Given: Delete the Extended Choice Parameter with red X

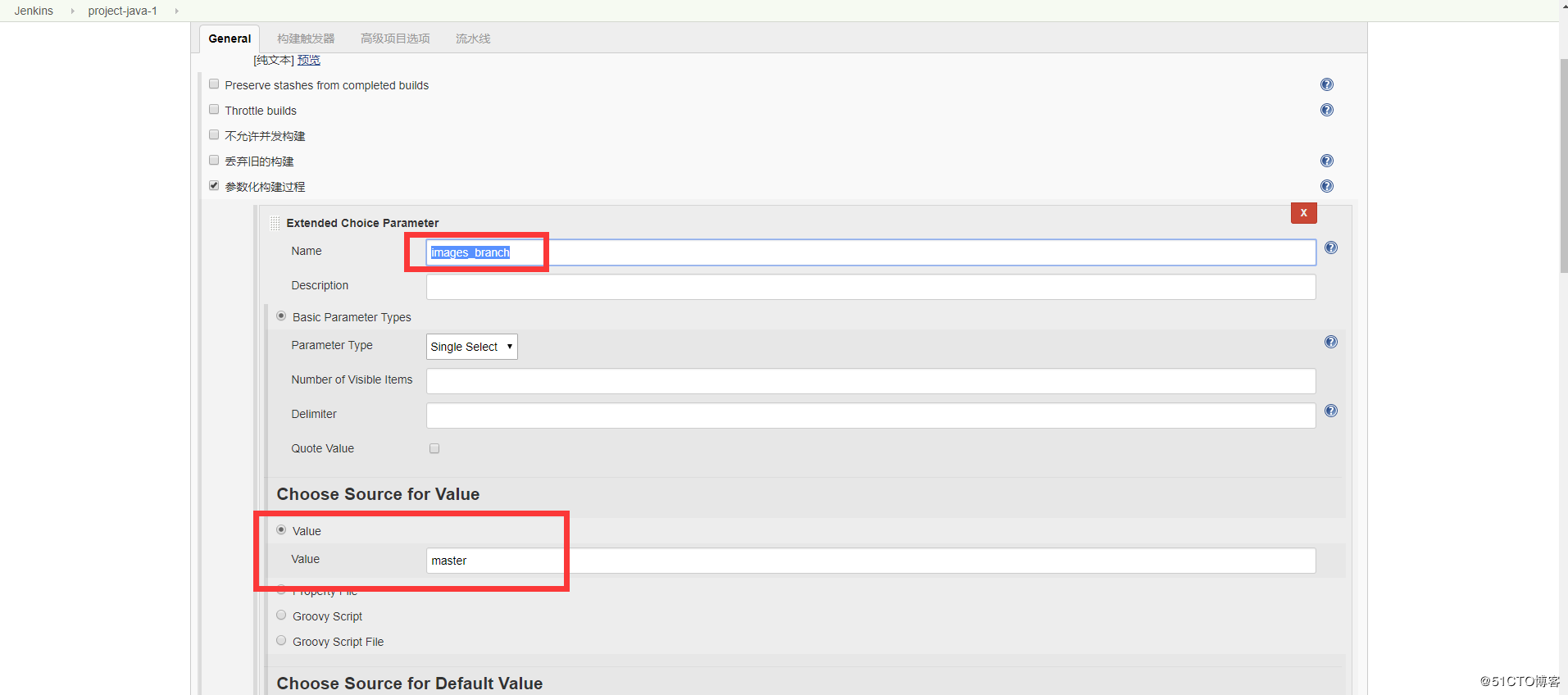Looking at the screenshot, I should point(1303,212).
